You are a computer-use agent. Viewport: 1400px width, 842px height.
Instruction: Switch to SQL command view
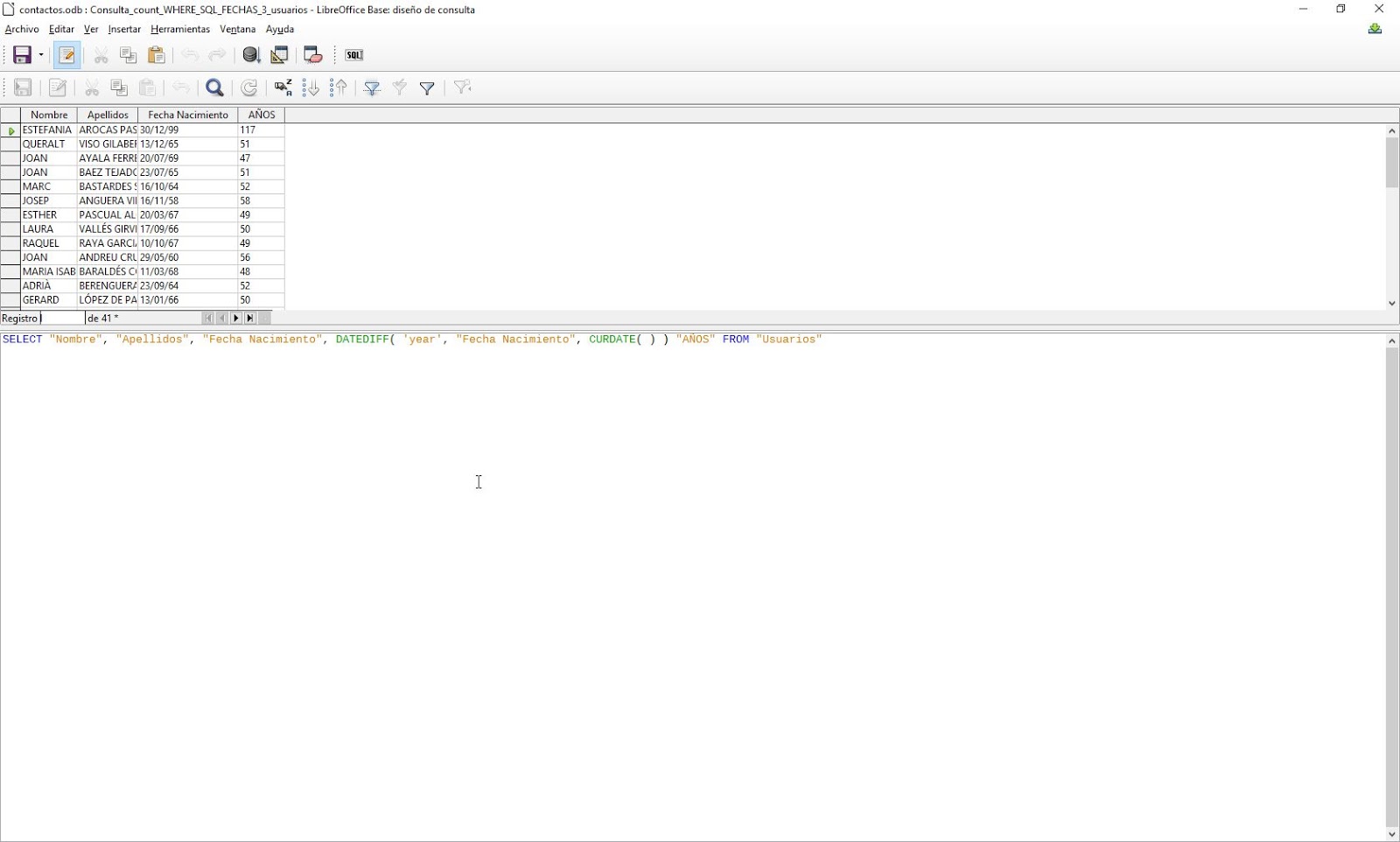point(353,54)
